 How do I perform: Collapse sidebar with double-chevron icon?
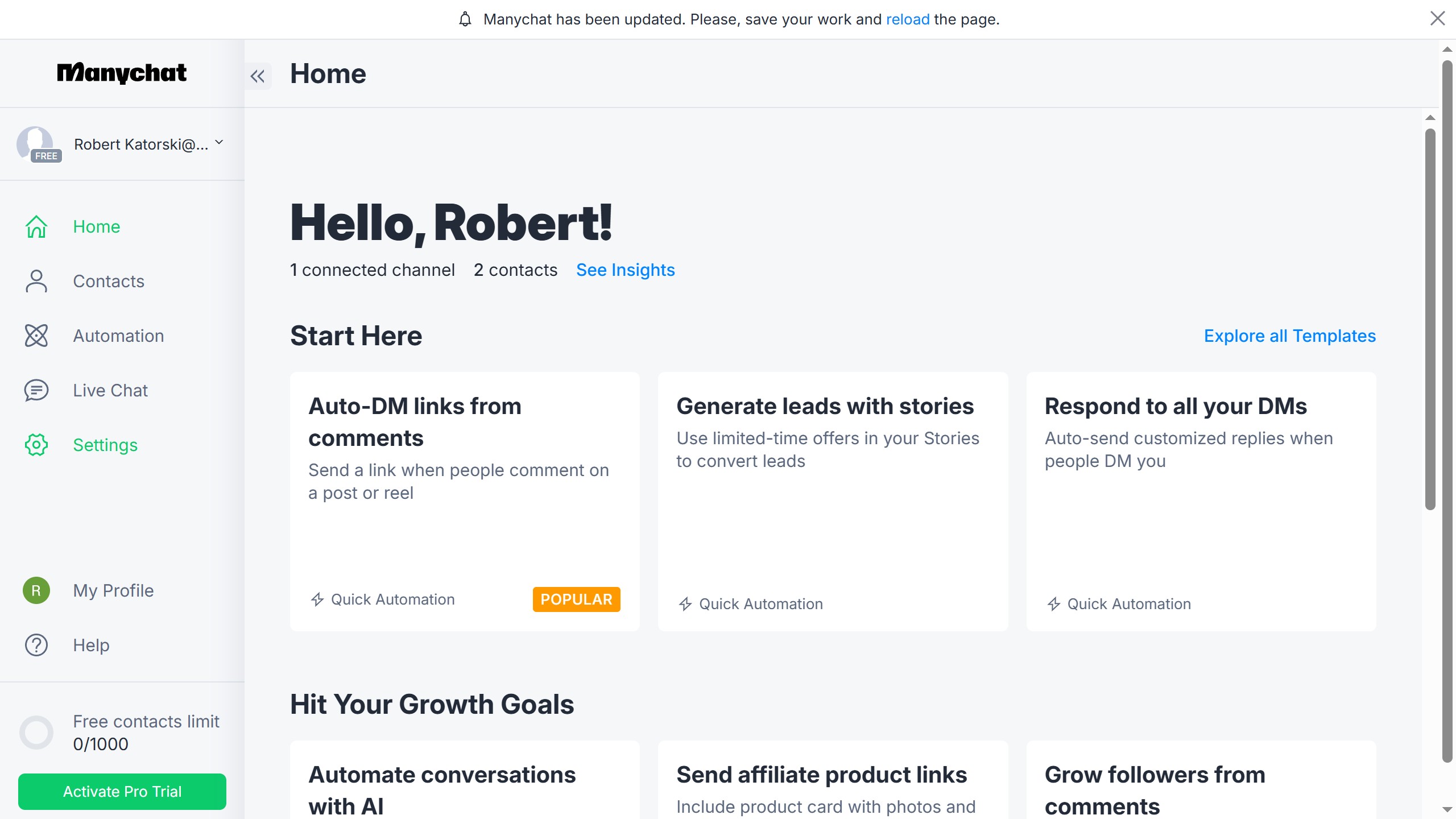258,76
